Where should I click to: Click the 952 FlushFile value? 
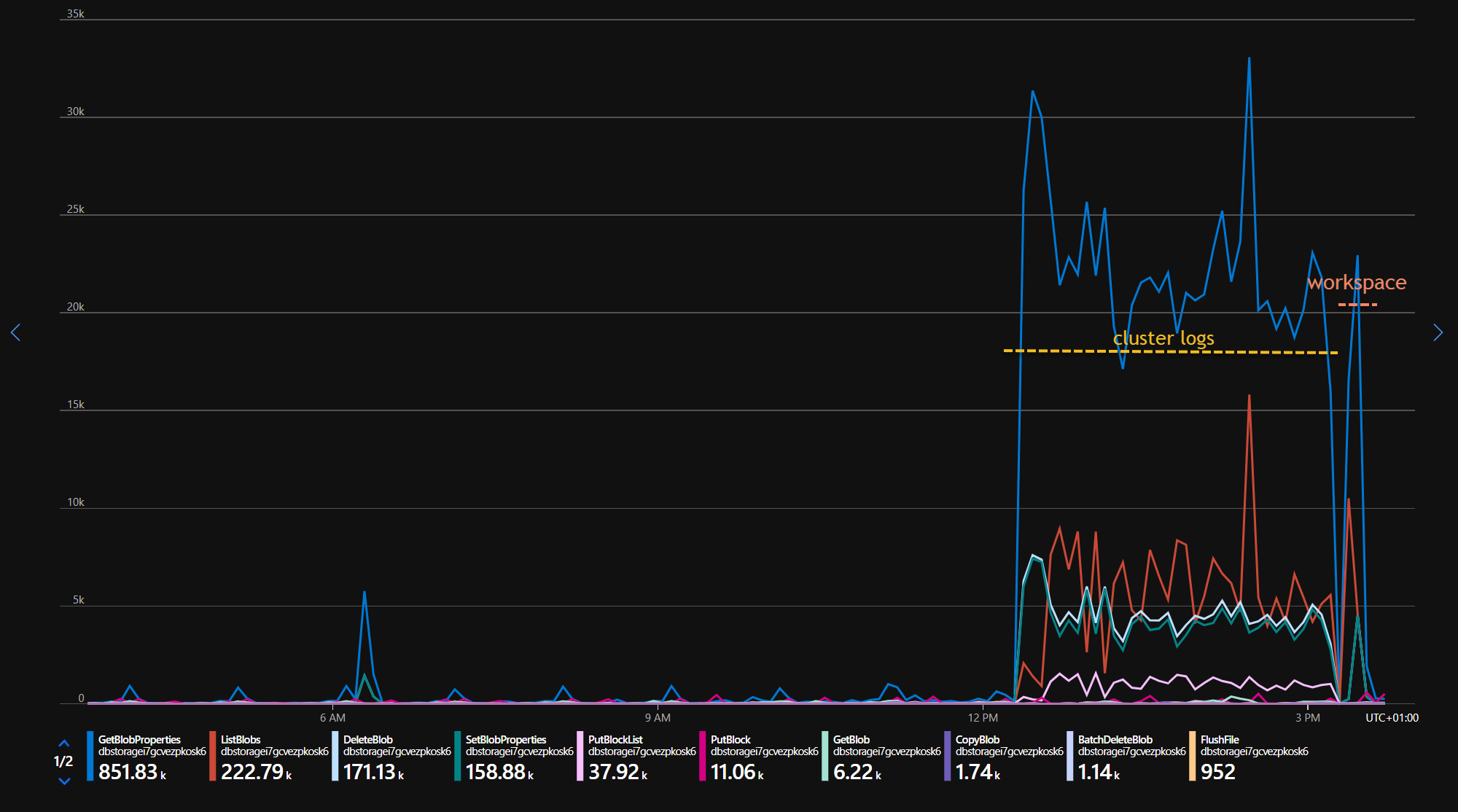[1218, 772]
